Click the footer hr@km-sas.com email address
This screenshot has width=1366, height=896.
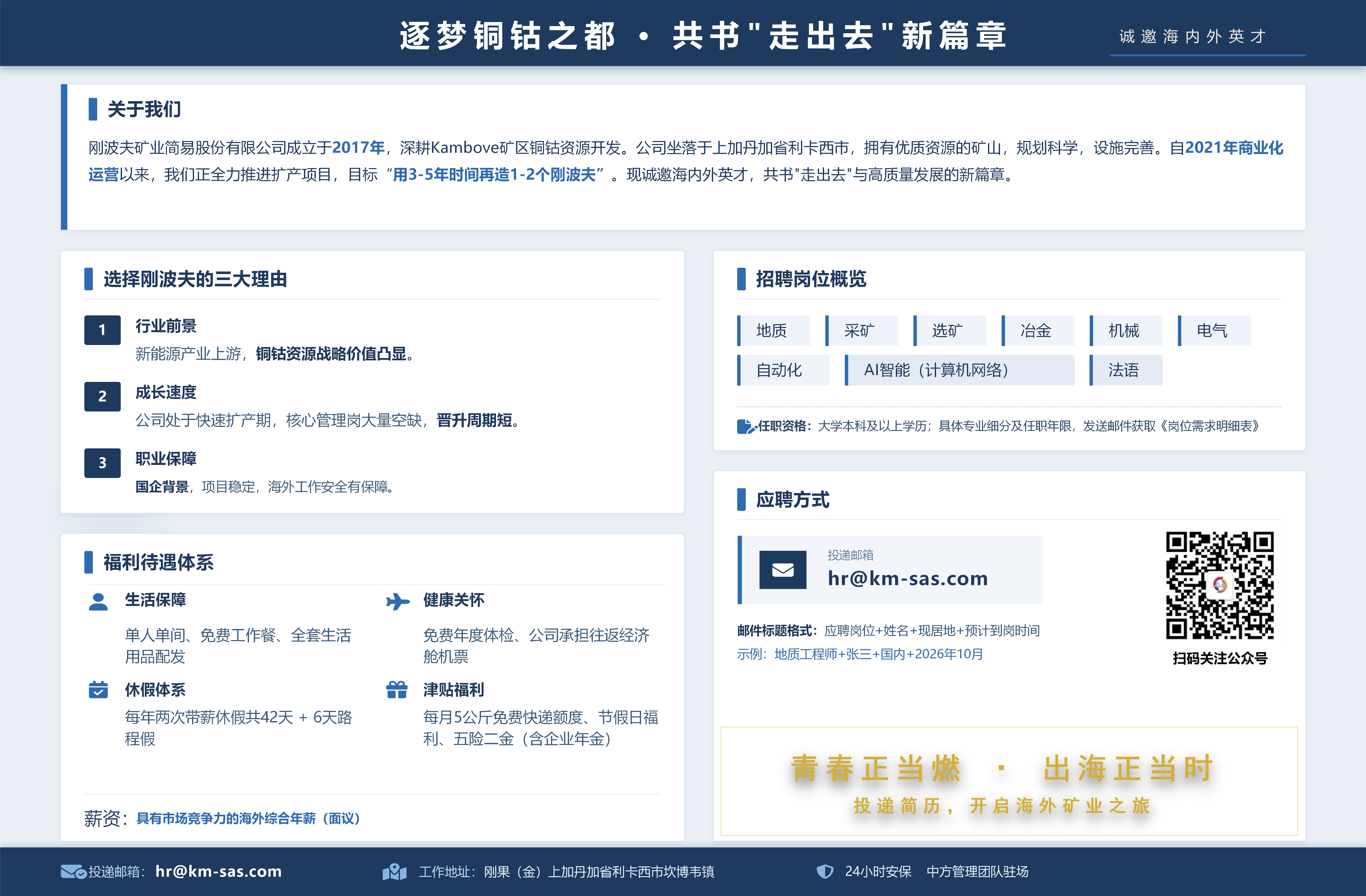[219, 871]
